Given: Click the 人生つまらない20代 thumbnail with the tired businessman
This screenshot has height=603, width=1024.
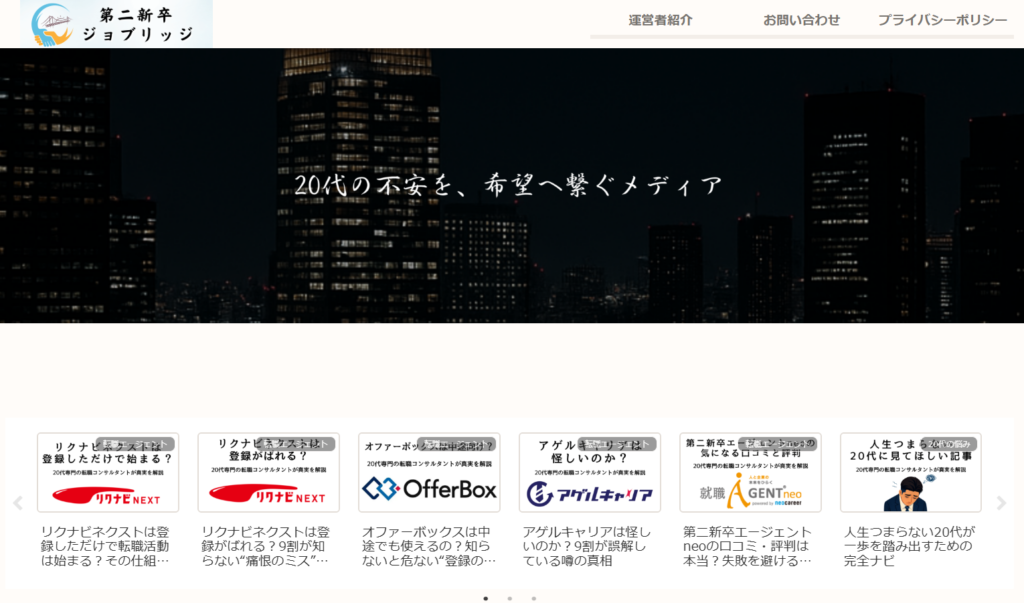Looking at the screenshot, I should coord(910,473).
